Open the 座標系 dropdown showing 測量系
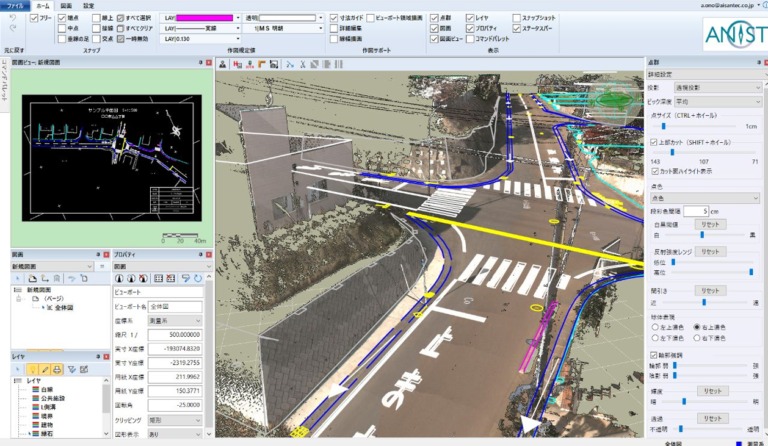The width and height of the screenshot is (768, 446). (x=176, y=321)
